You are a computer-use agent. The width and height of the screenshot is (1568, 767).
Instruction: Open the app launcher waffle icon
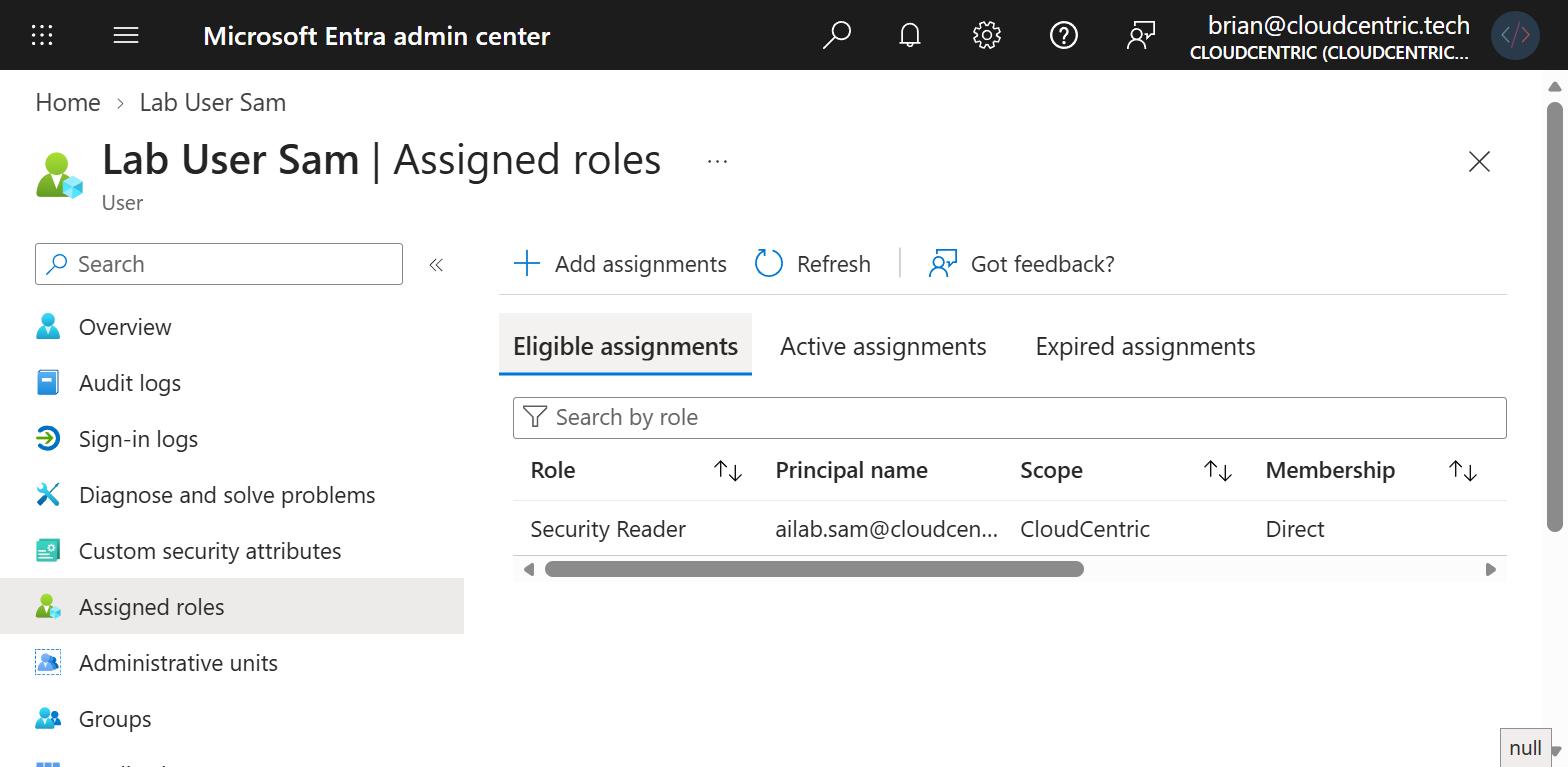click(x=42, y=35)
